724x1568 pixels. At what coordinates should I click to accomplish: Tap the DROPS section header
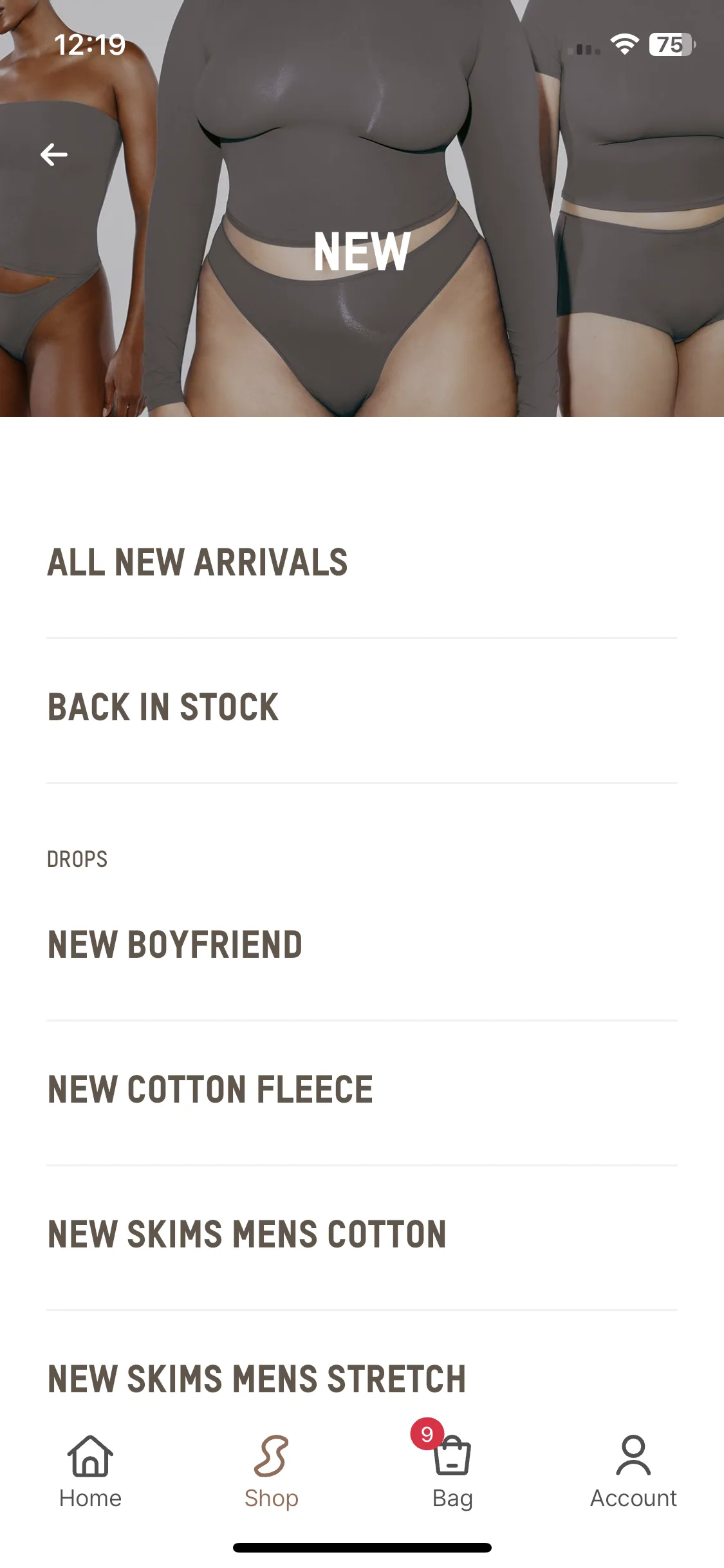pos(77,859)
